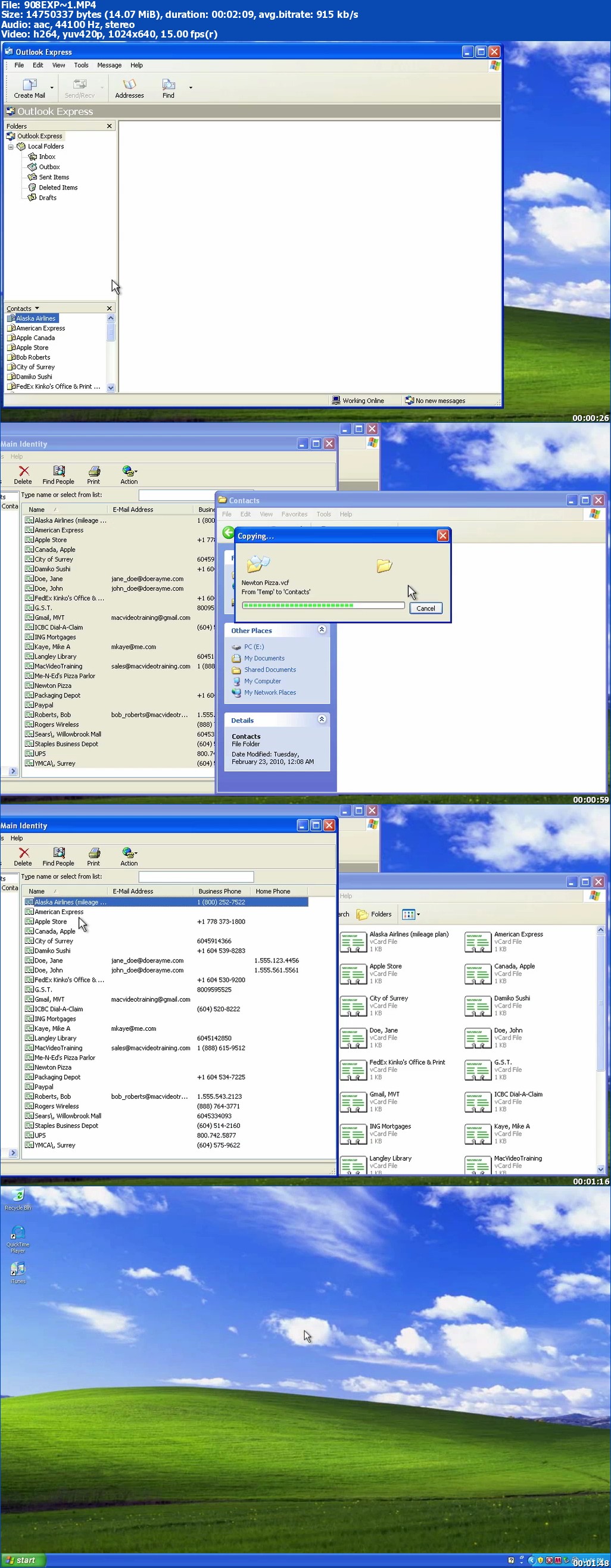This screenshot has width=611, height=1568.
Task: Open the Contacts pane dropdown menu
Action: [x=37, y=308]
